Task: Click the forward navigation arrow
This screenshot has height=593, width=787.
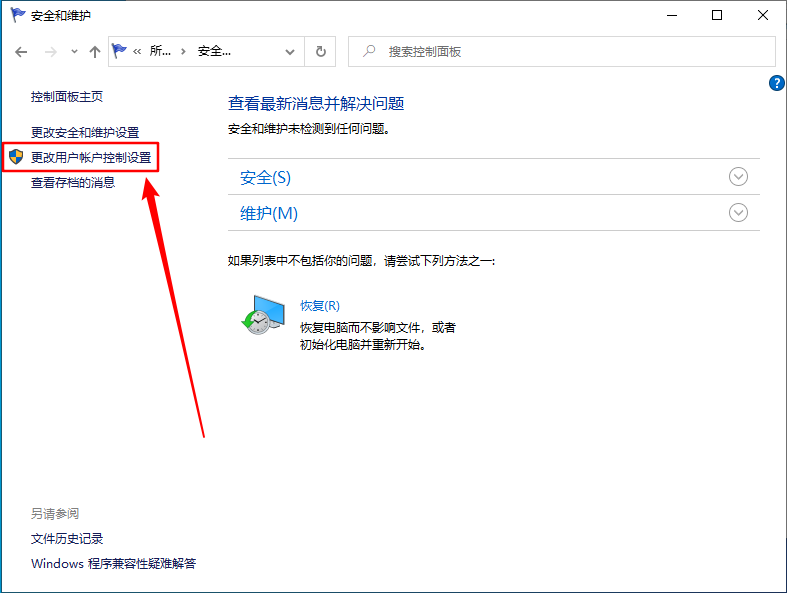Action: tap(51, 51)
